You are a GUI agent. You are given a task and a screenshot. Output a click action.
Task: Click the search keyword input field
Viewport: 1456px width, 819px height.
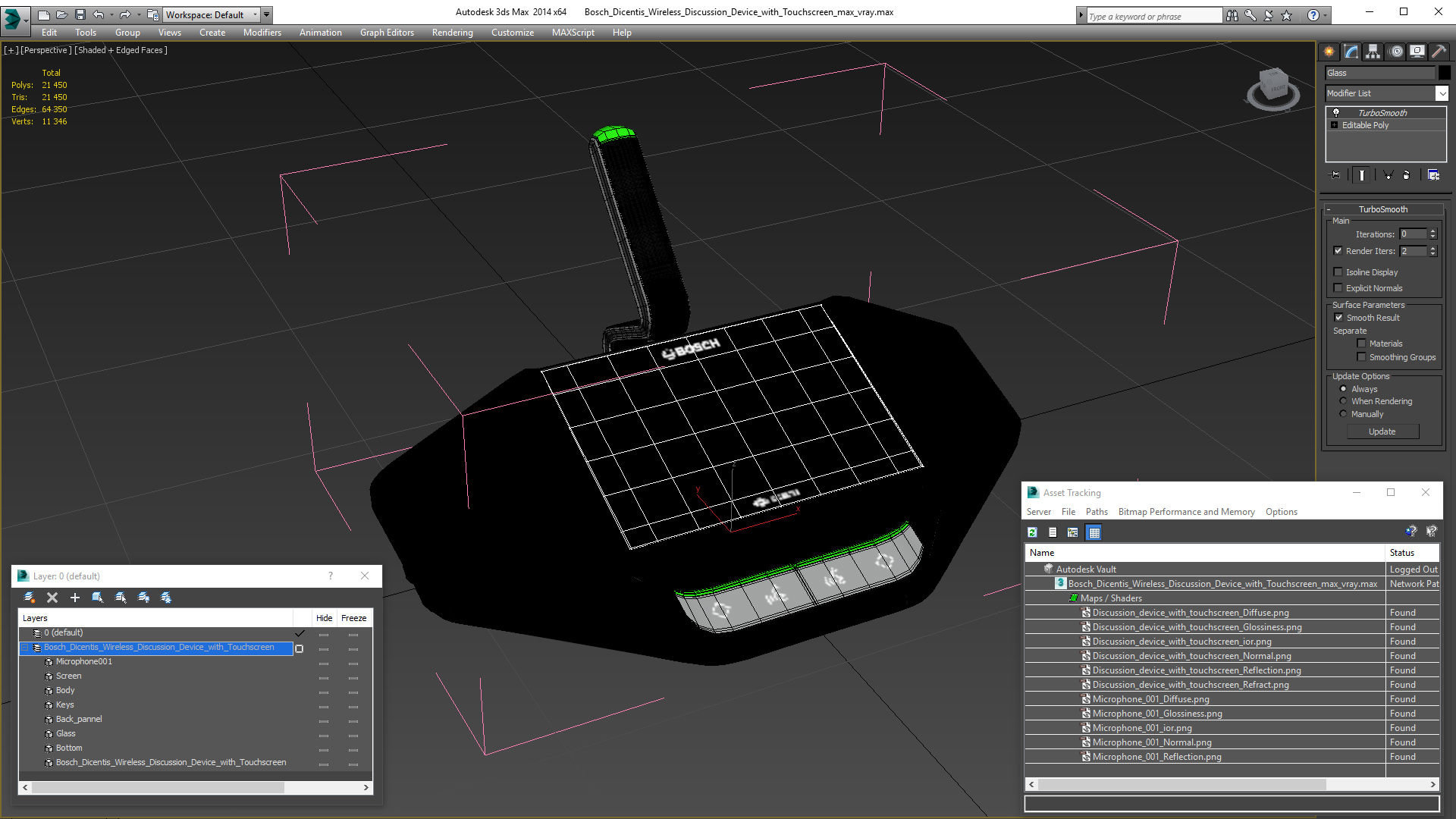[x=1154, y=16]
